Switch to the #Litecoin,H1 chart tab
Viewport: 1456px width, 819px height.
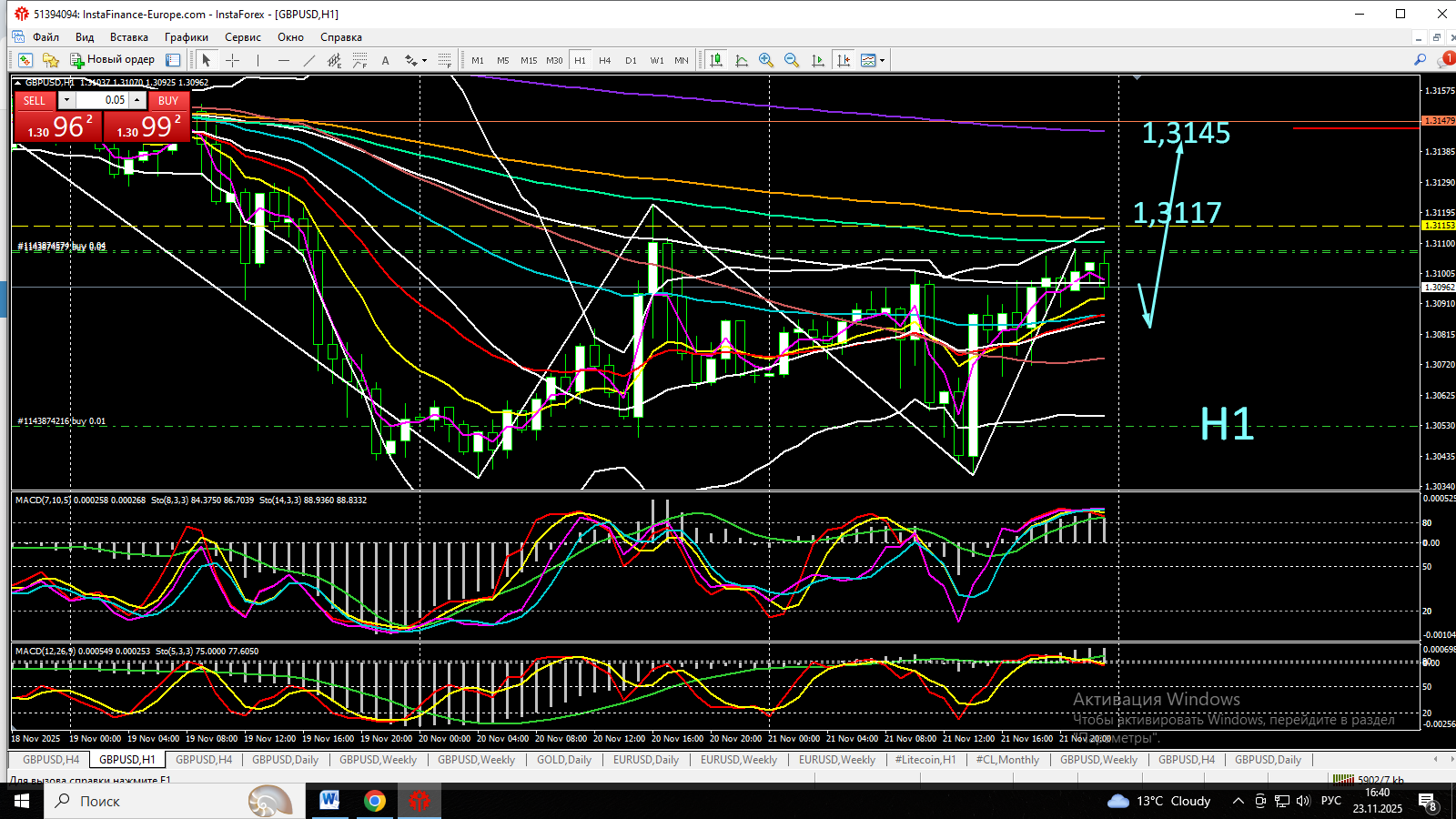point(925,760)
